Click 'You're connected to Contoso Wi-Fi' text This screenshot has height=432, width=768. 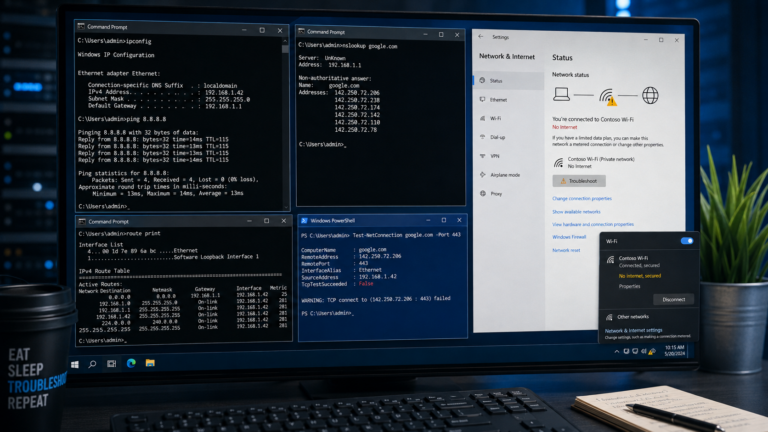(x=593, y=119)
